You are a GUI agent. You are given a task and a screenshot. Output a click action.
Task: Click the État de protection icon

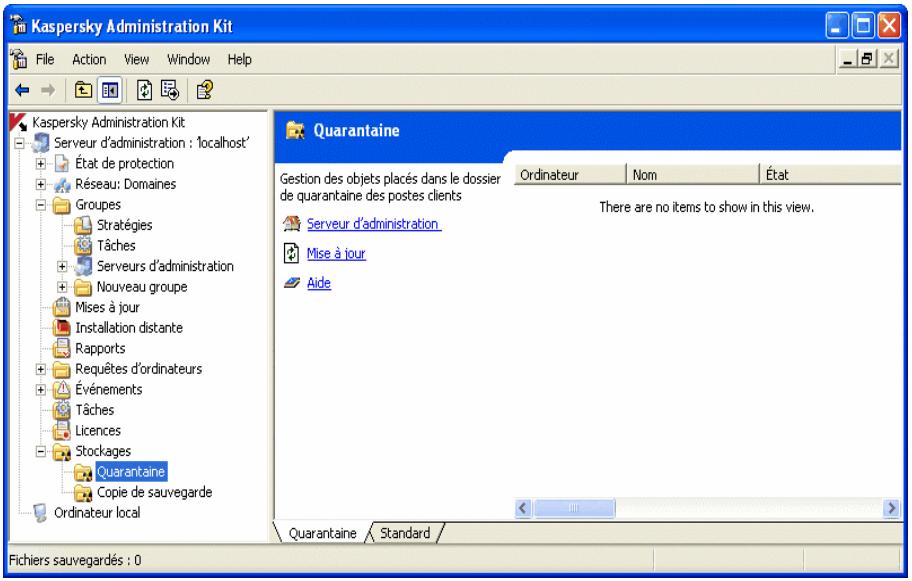[62, 163]
